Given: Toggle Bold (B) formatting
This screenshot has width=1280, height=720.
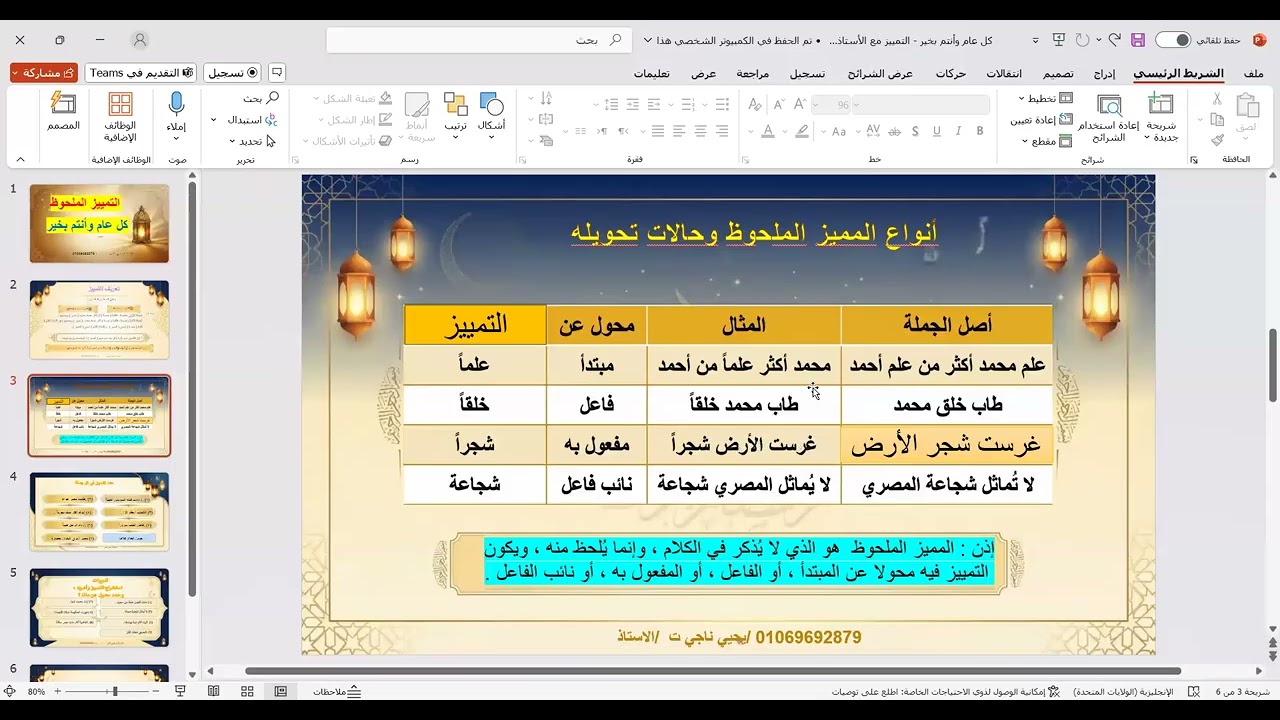Looking at the screenshot, I should click(980, 131).
